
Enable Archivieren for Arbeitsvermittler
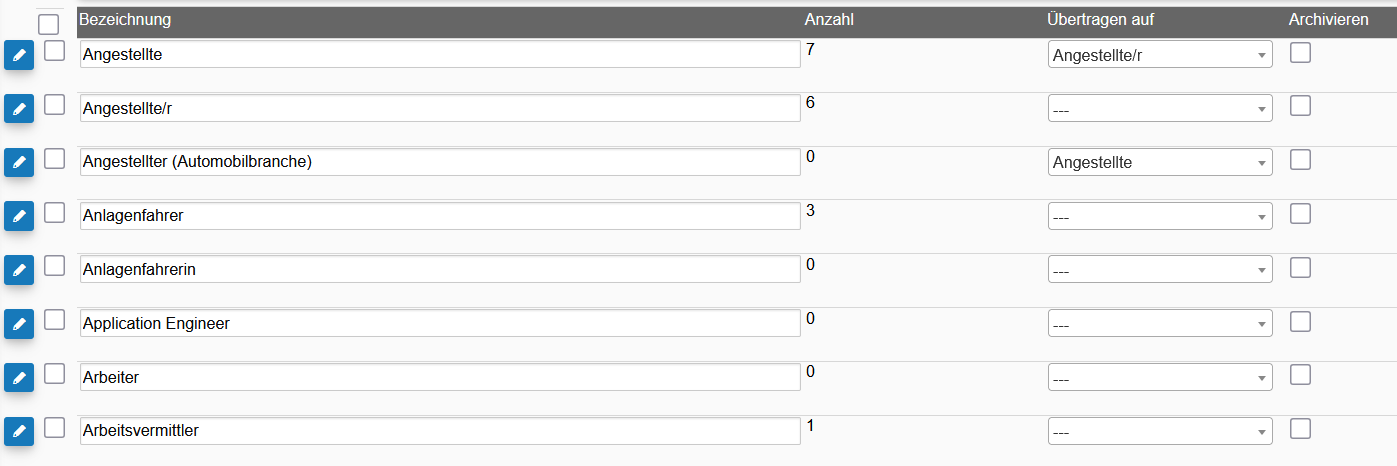(1300, 428)
